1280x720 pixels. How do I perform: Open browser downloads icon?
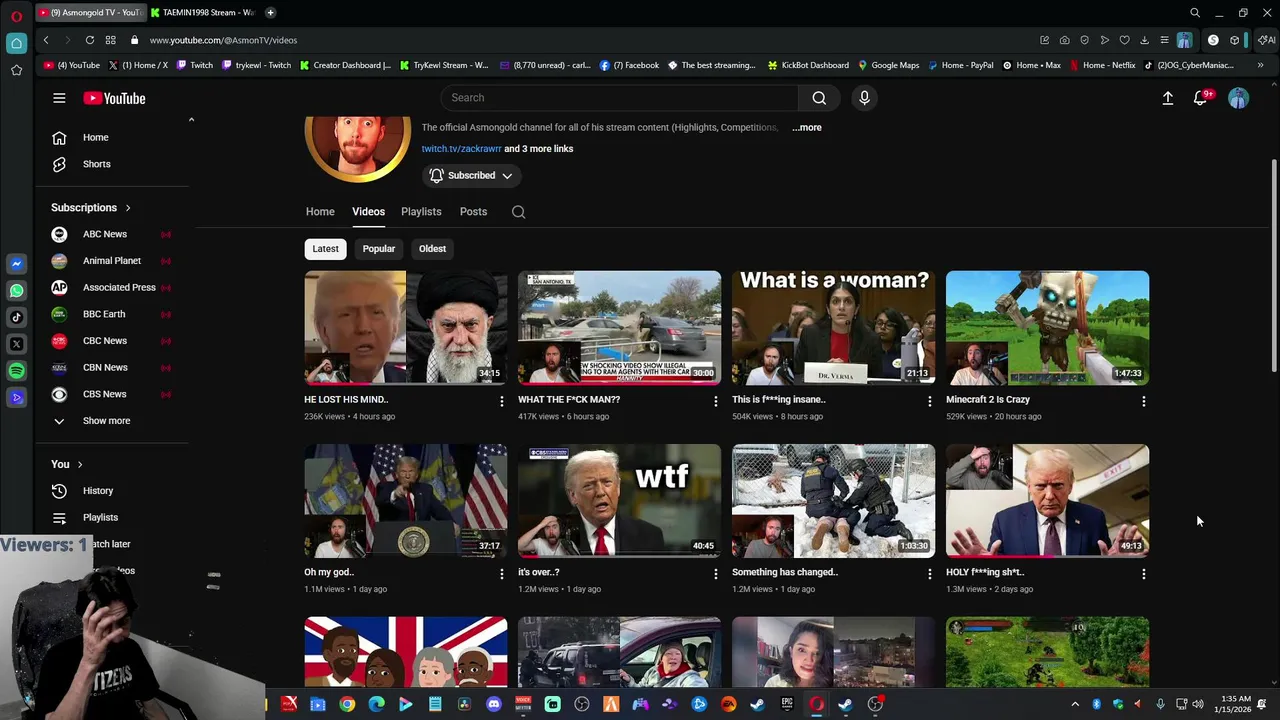(1144, 40)
